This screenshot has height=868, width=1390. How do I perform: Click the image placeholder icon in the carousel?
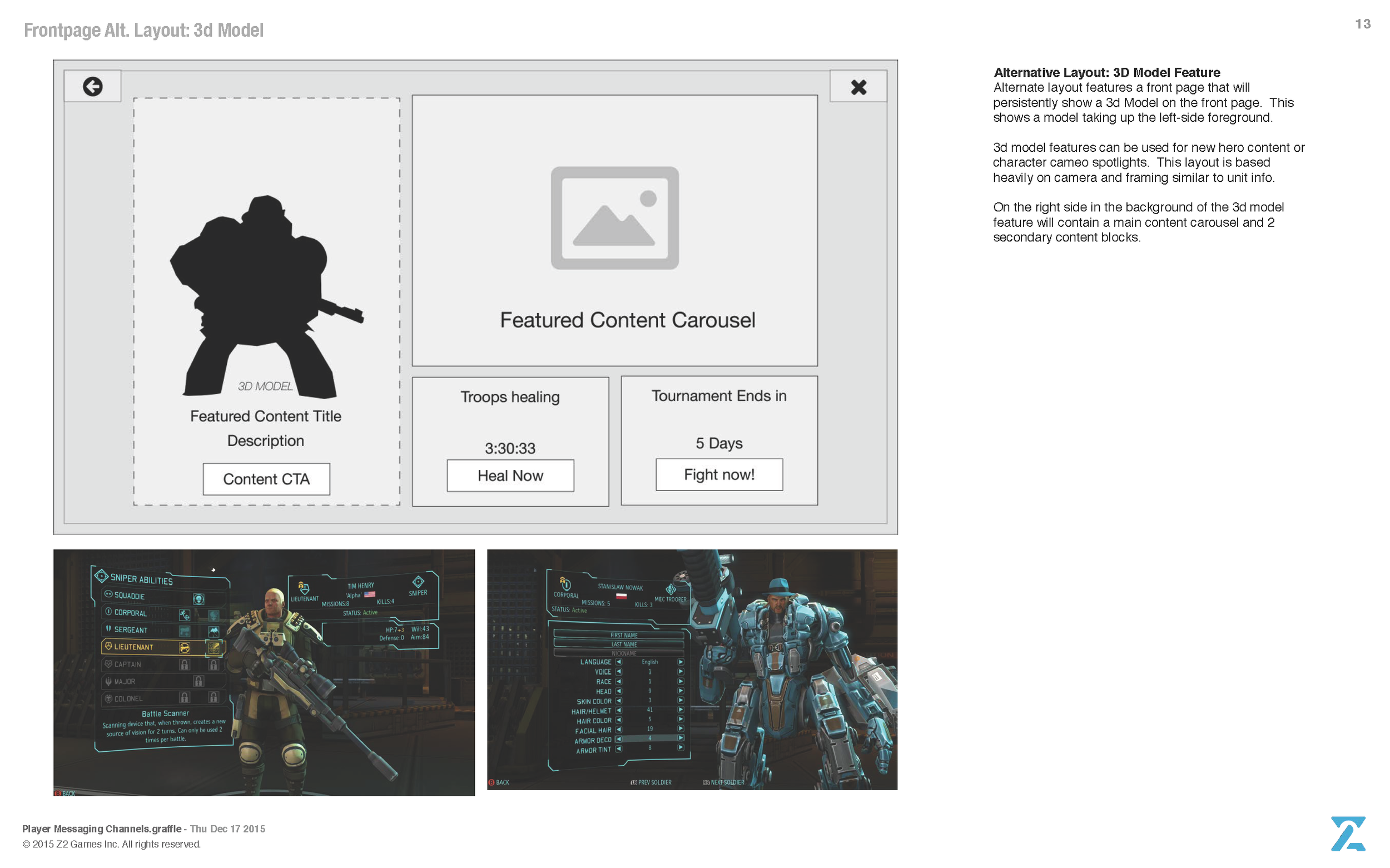[614, 217]
